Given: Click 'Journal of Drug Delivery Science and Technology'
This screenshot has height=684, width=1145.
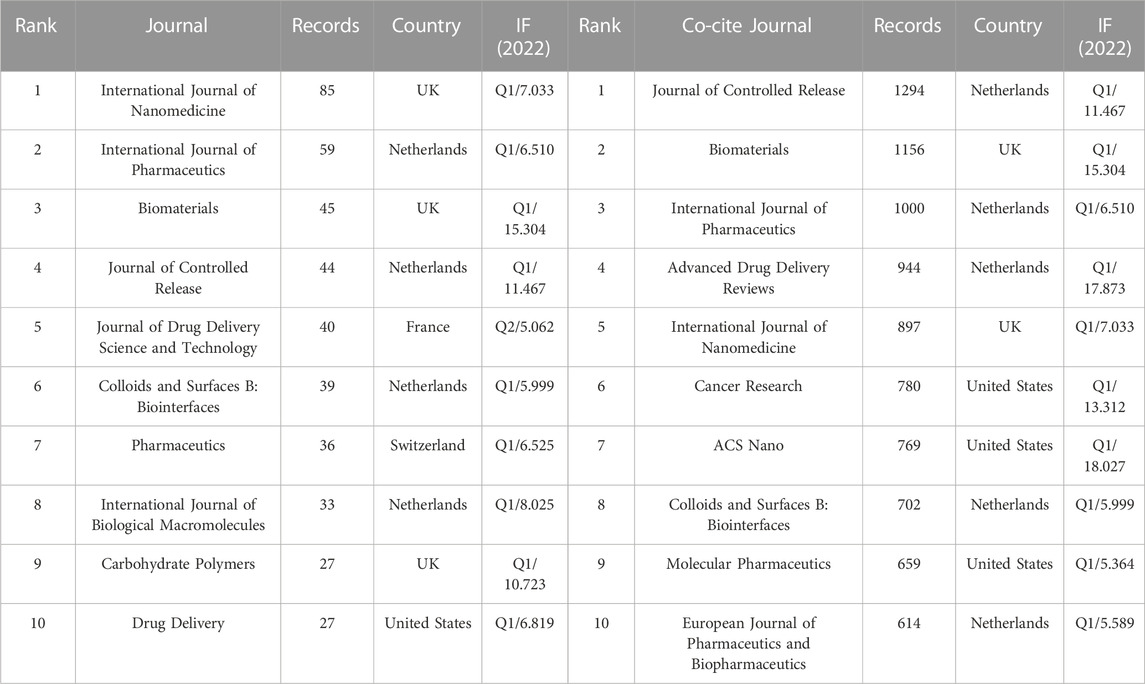Looking at the screenshot, I should pyautogui.click(x=178, y=337).
